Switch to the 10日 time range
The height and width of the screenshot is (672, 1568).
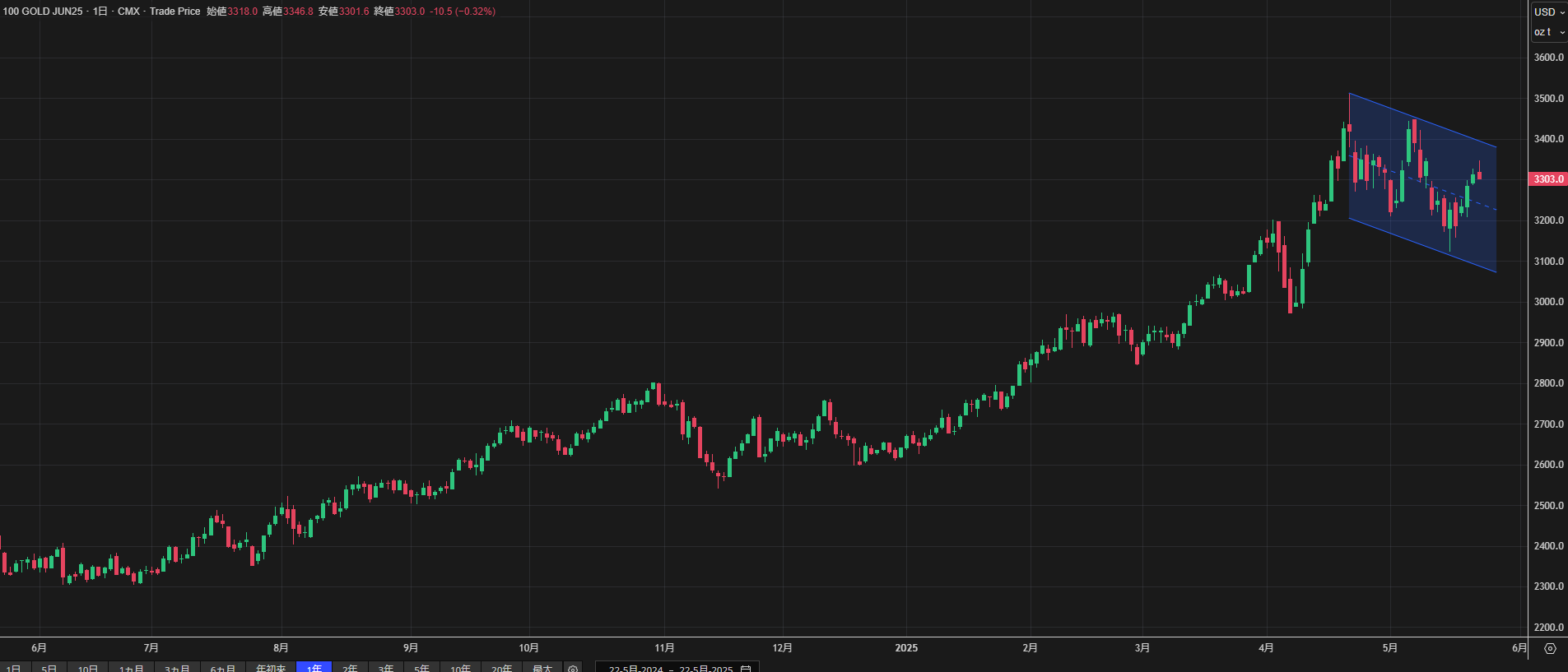click(x=88, y=668)
